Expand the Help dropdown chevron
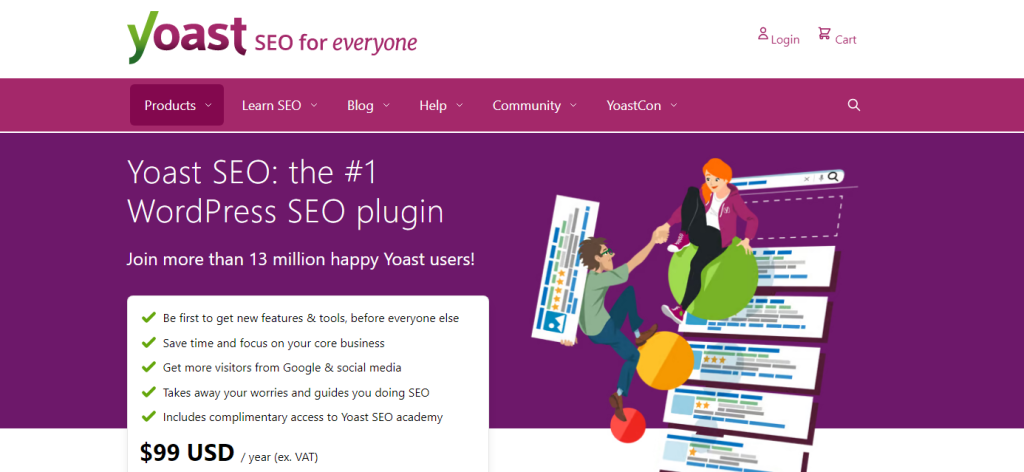Image resolution: width=1024 pixels, height=472 pixels. (x=459, y=105)
